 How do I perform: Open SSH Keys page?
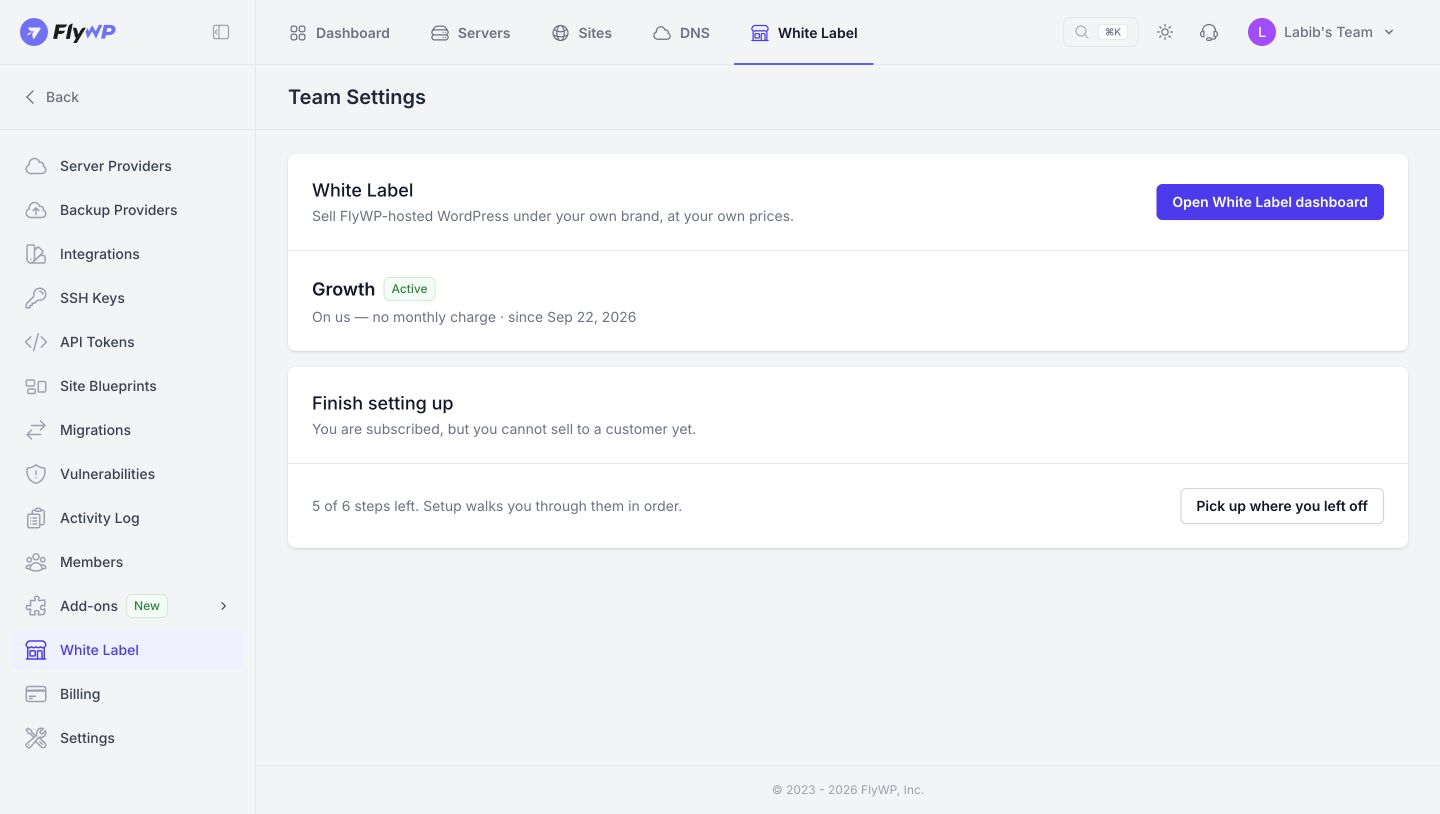[127, 298]
